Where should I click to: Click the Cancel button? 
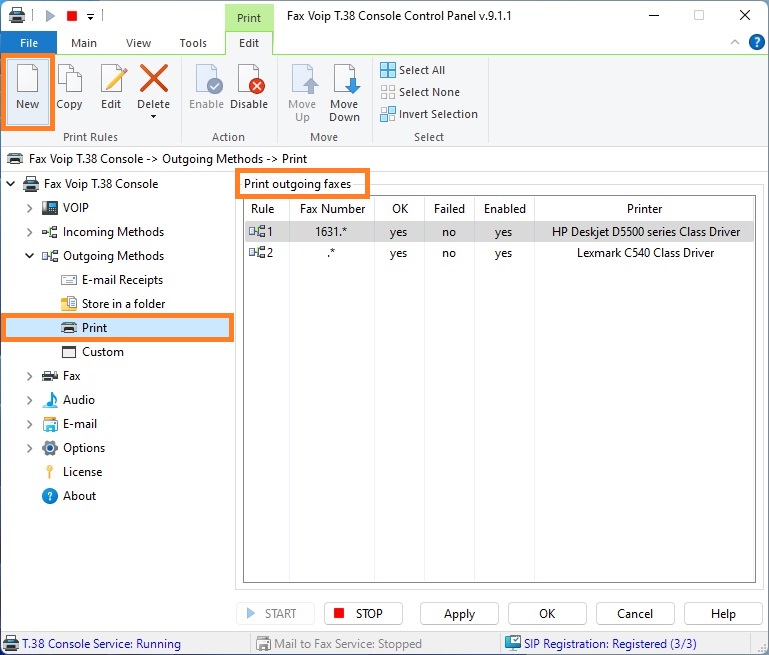(x=635, y=614)
